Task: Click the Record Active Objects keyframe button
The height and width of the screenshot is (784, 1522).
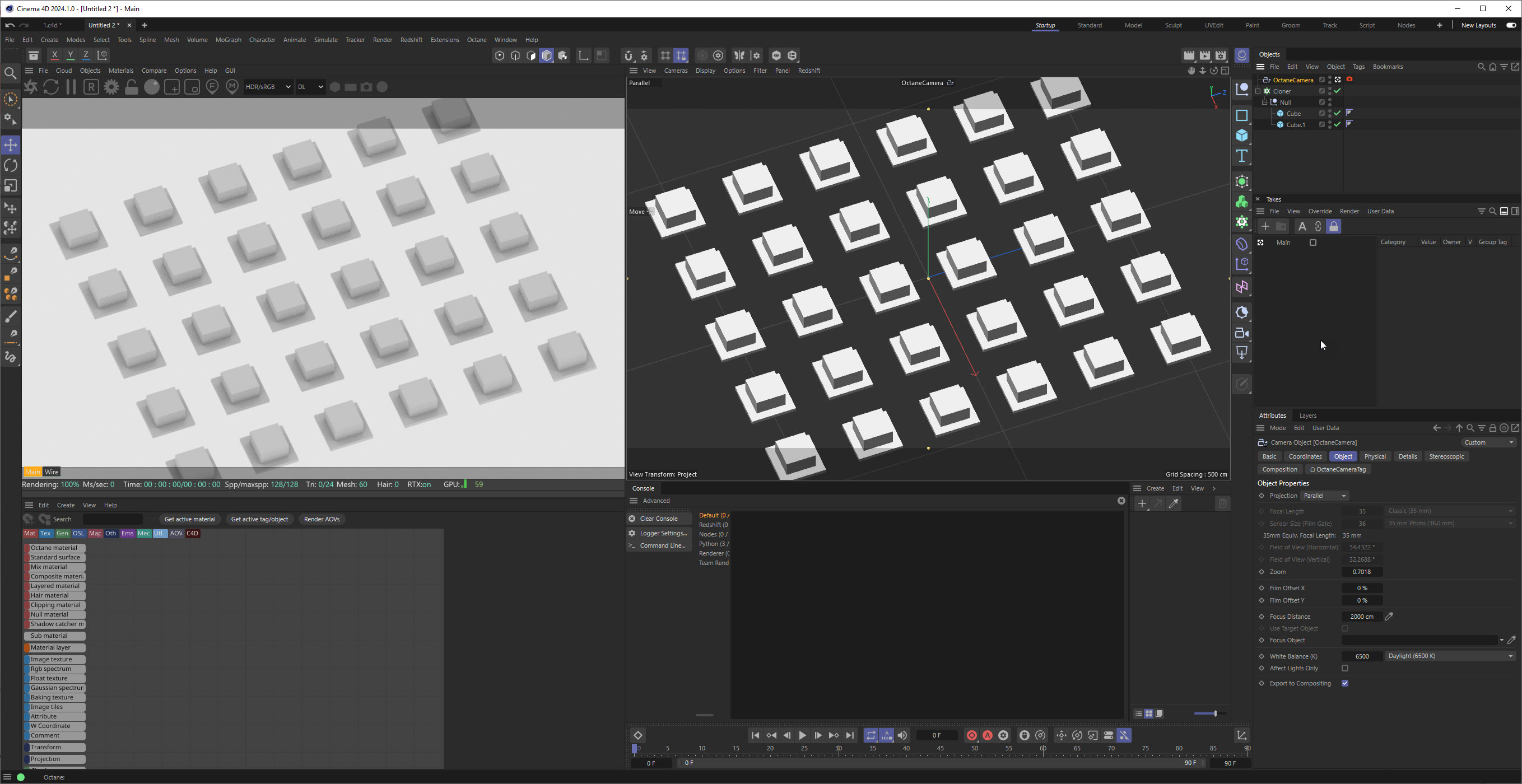Action: coord(972,735)
